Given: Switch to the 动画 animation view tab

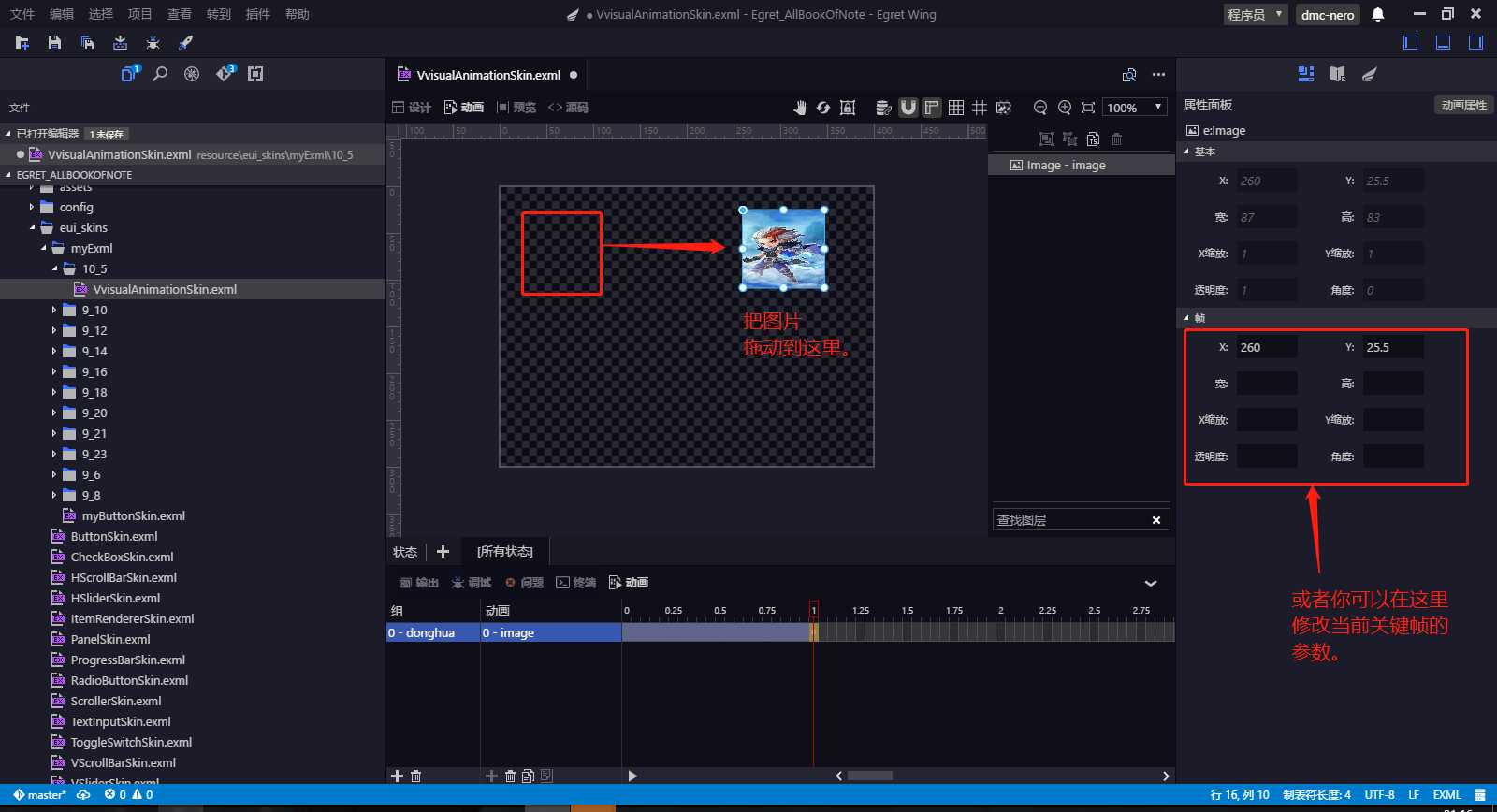Looking at the screenshot, I should click(x=464, y=108).
